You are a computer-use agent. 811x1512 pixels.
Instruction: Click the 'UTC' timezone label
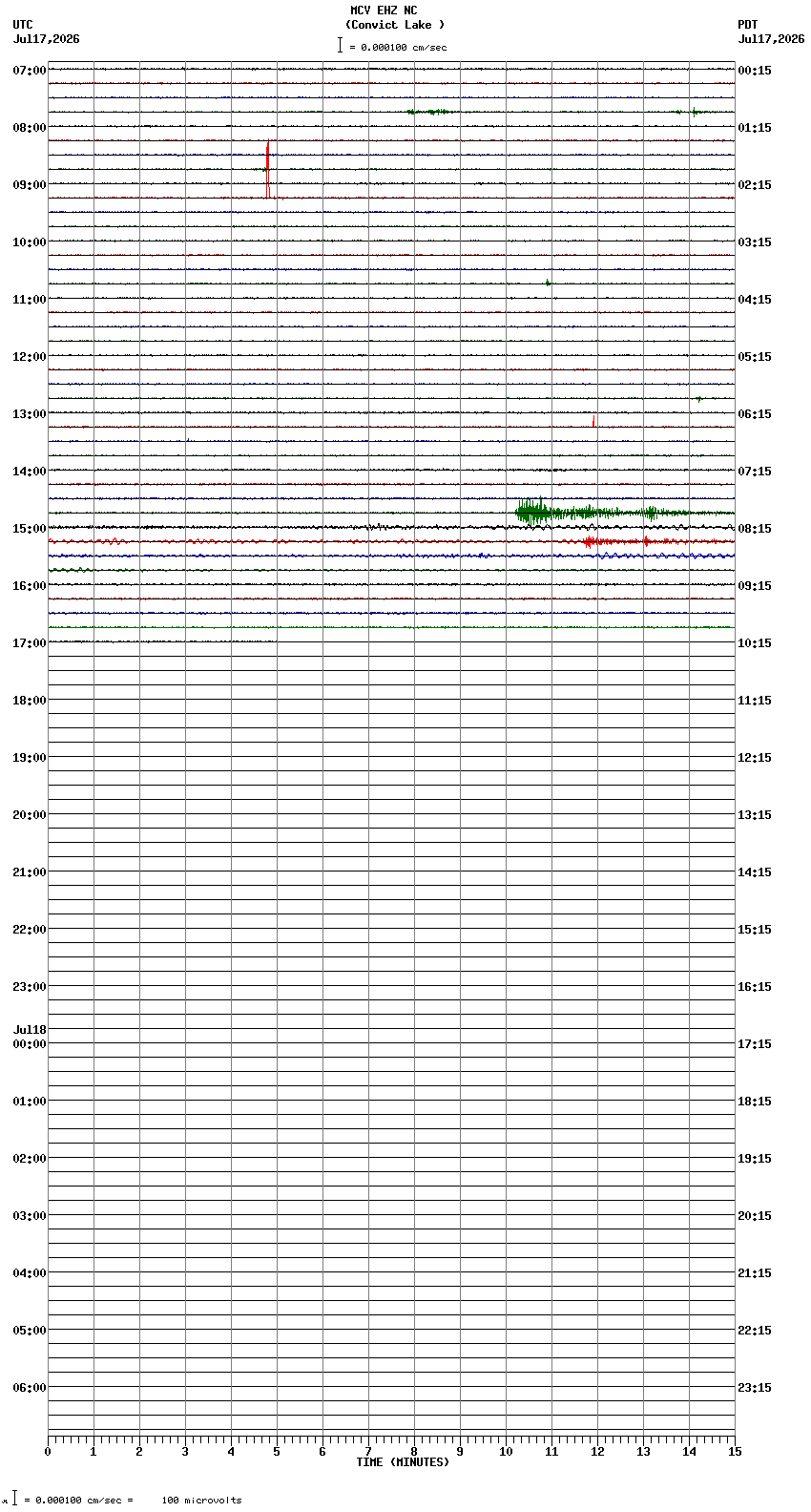23,25
